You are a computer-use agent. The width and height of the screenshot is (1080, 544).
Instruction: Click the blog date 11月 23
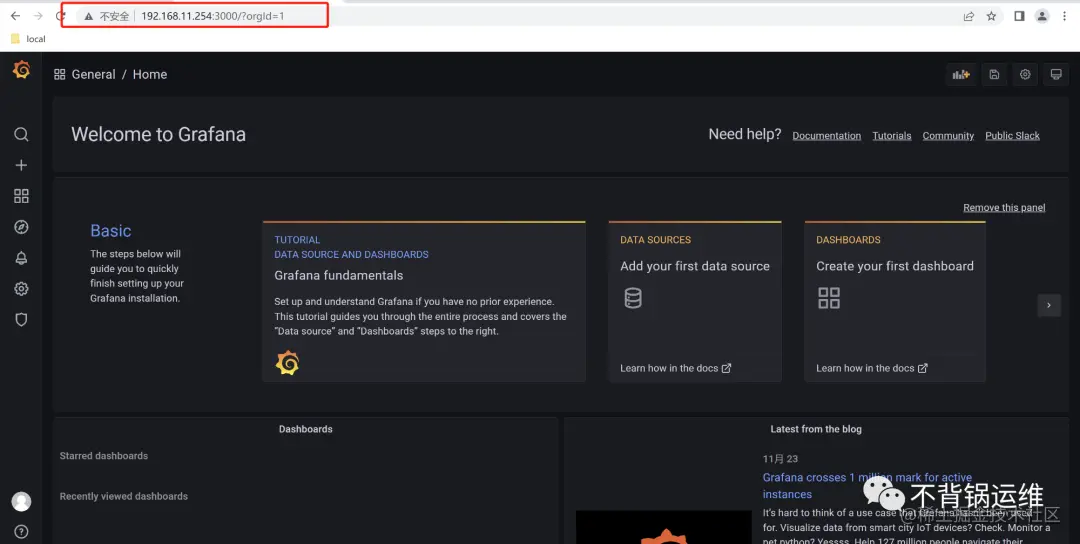780,459
